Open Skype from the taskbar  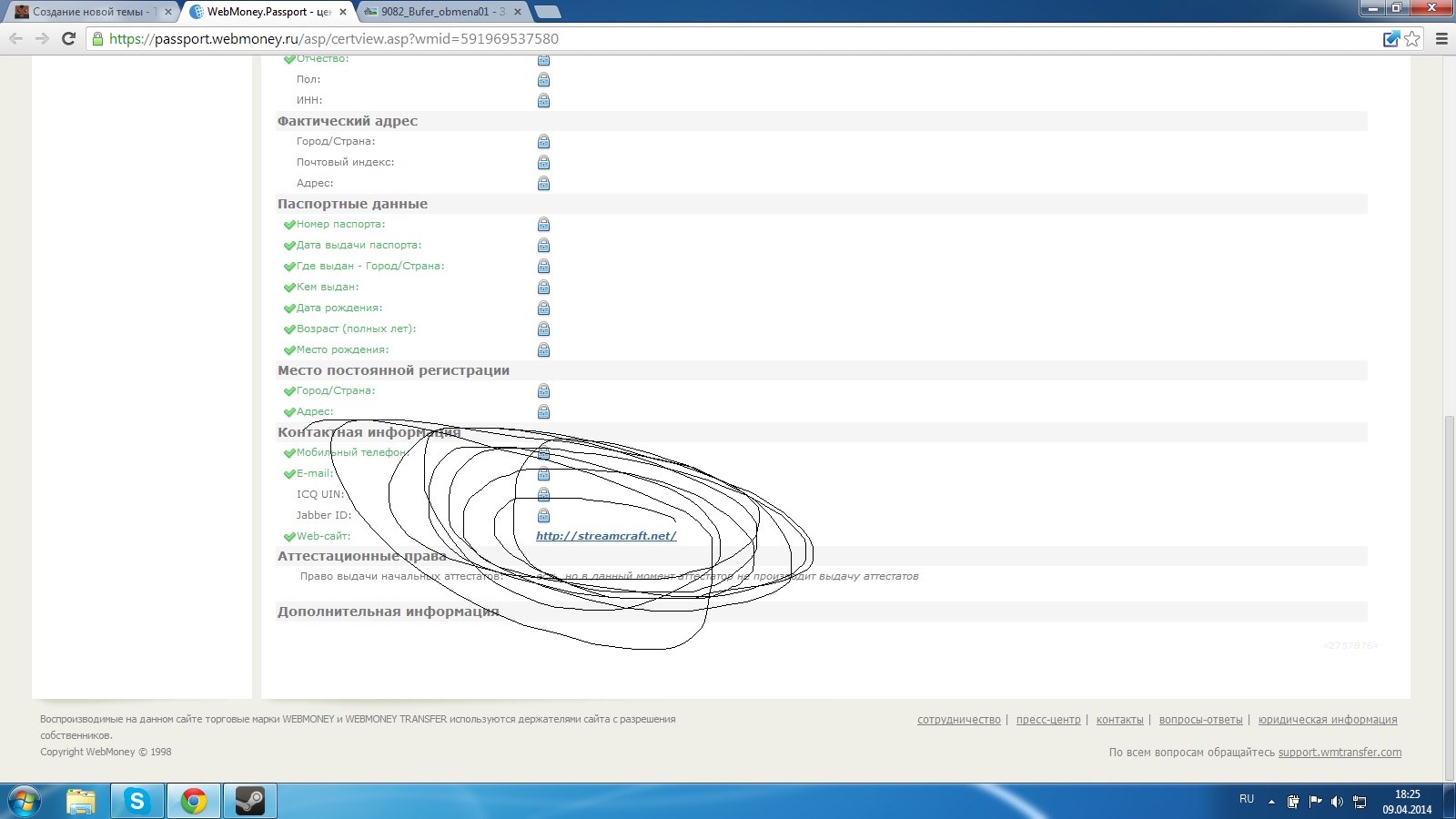tap(136, 801)
